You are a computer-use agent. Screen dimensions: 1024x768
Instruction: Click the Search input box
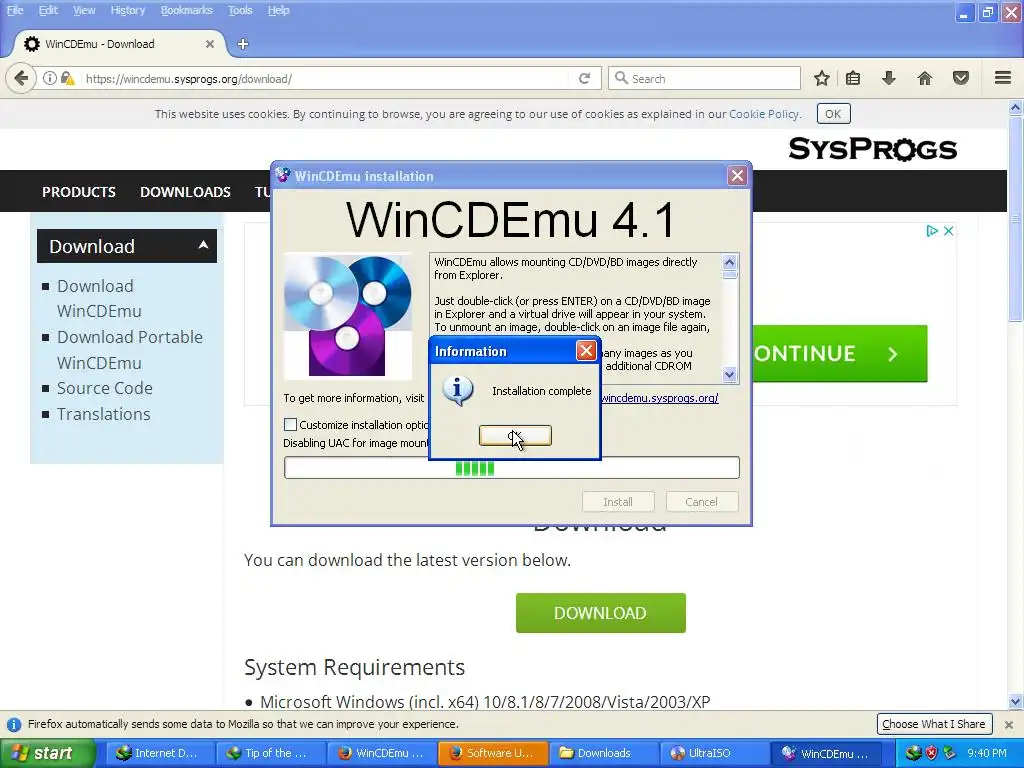704,78
